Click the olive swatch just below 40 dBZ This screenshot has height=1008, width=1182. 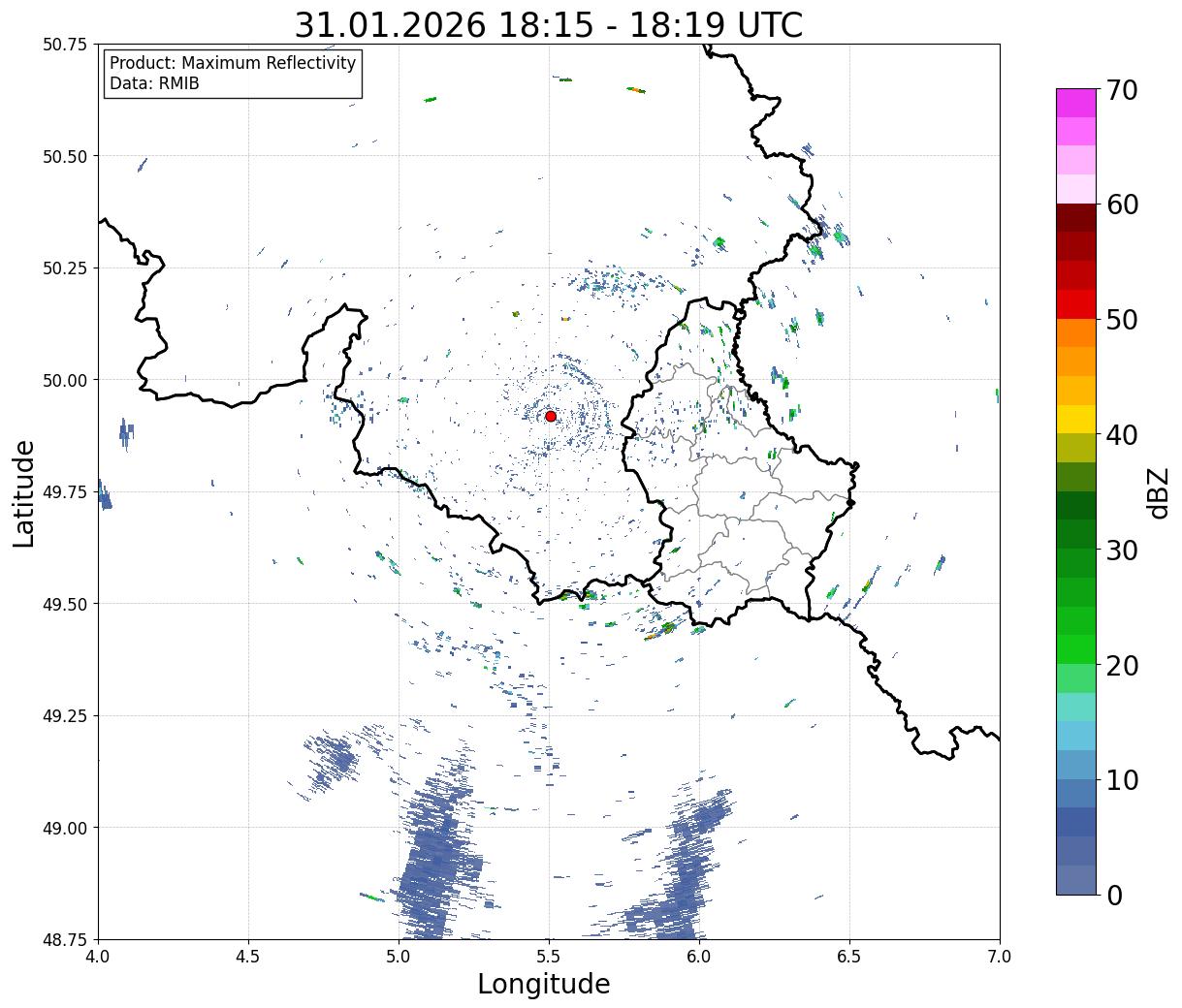[1076, 449]
